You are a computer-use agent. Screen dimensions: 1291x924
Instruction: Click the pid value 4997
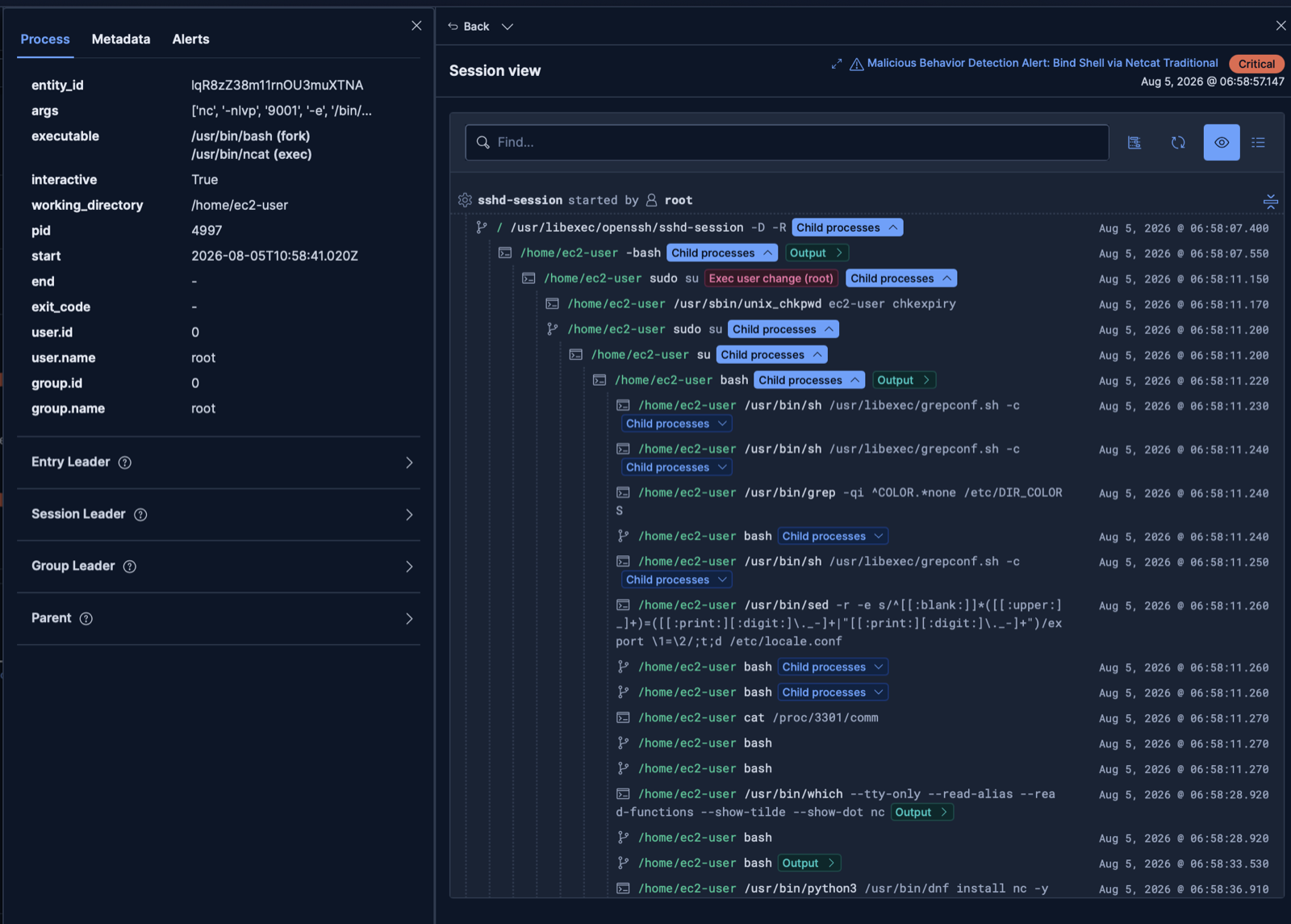[x=207, y=230]
